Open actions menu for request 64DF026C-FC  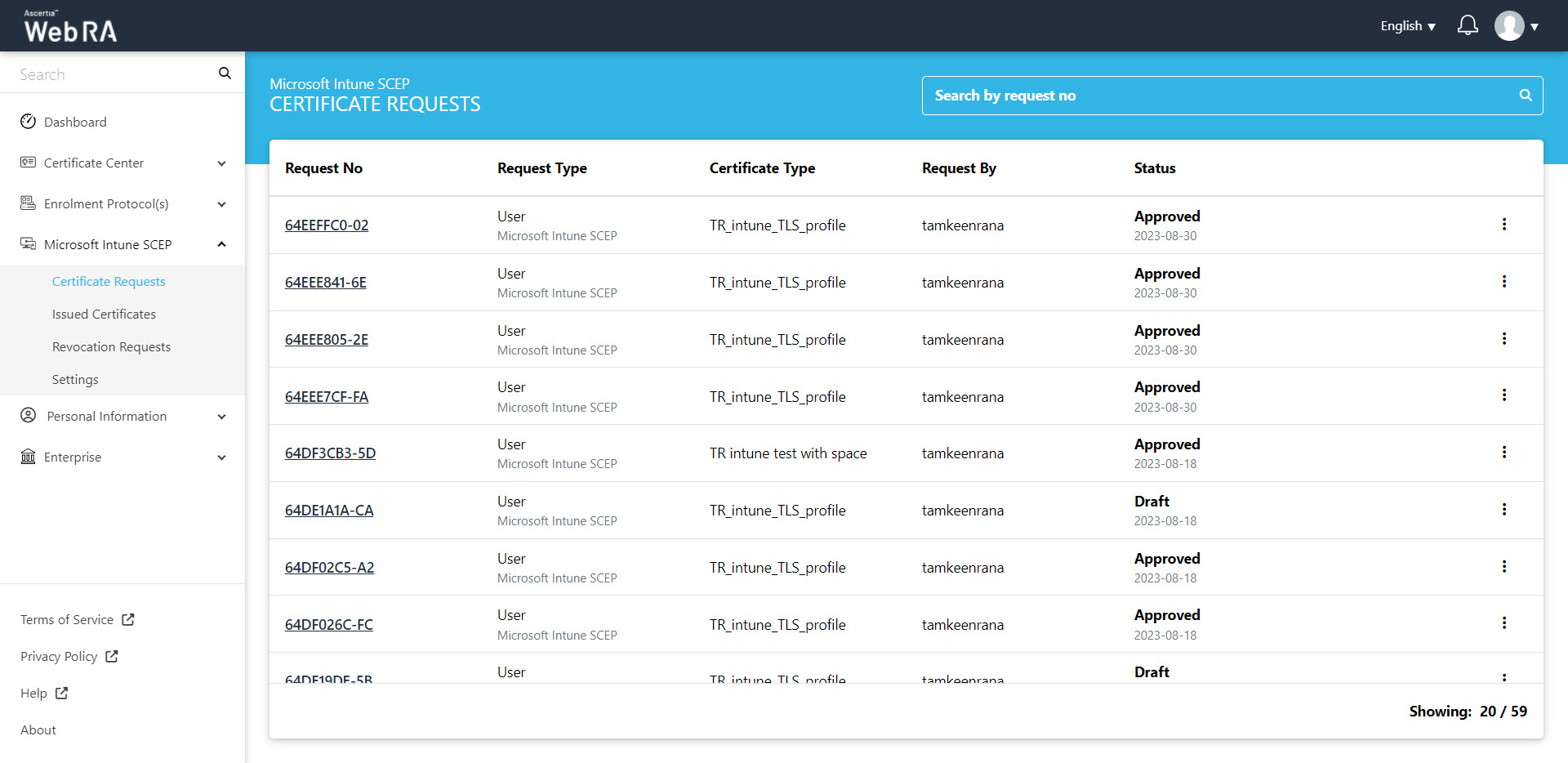coord(1503,623)
